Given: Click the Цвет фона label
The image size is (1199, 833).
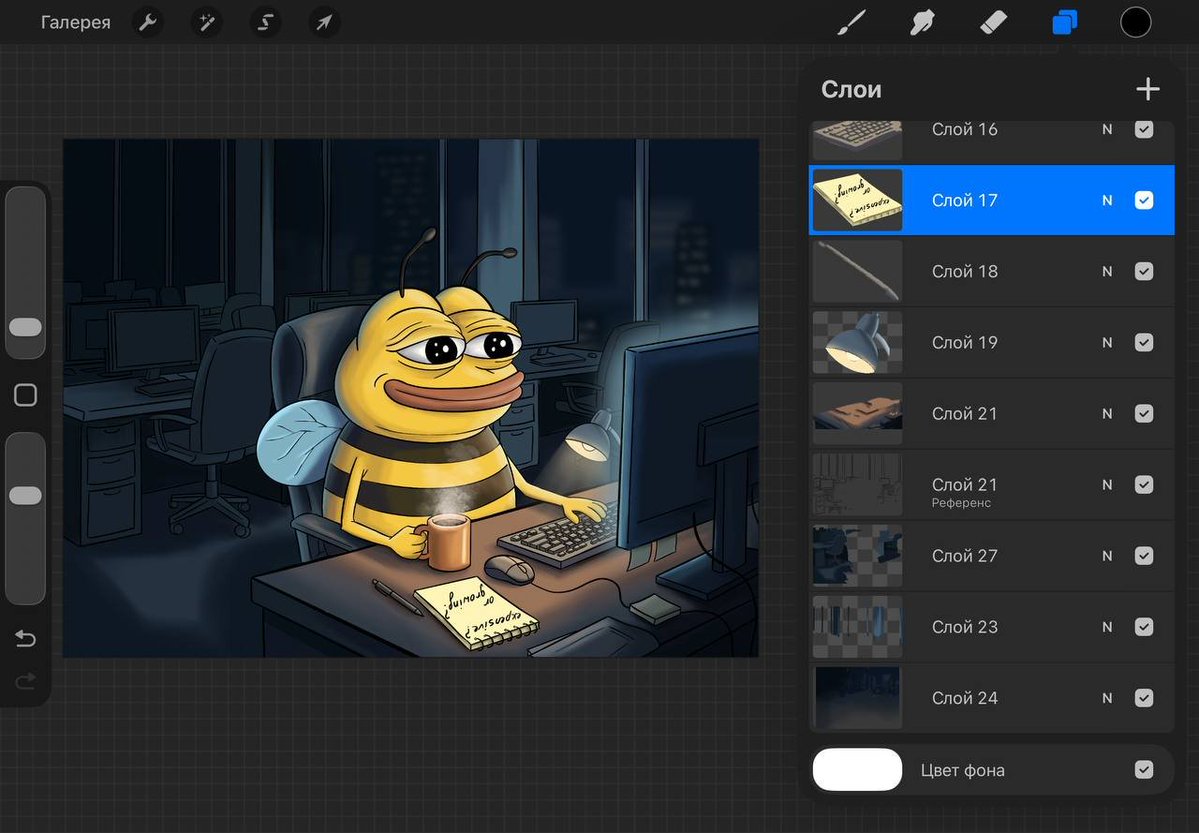Looking at the screenshot, I should [963, 770].
